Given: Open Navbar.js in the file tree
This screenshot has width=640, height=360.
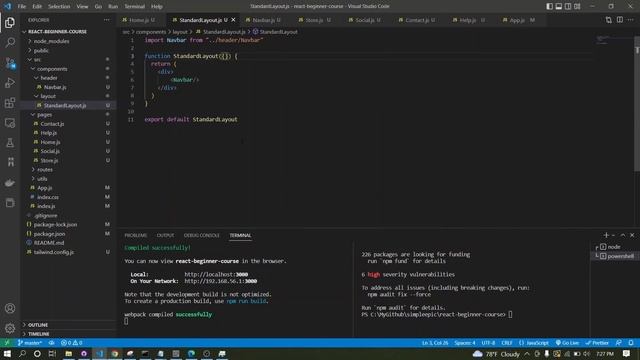Looking at the screenshot, I should 55,87.
